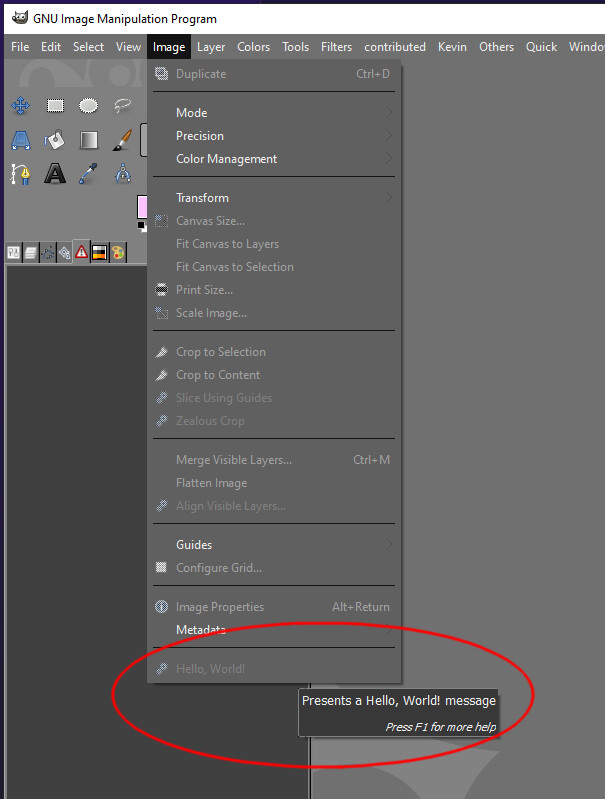Select the Bucket Fill tool
The height and width of the screenshot is (799, 605).
pyautogui.click(x=54, y=140)
